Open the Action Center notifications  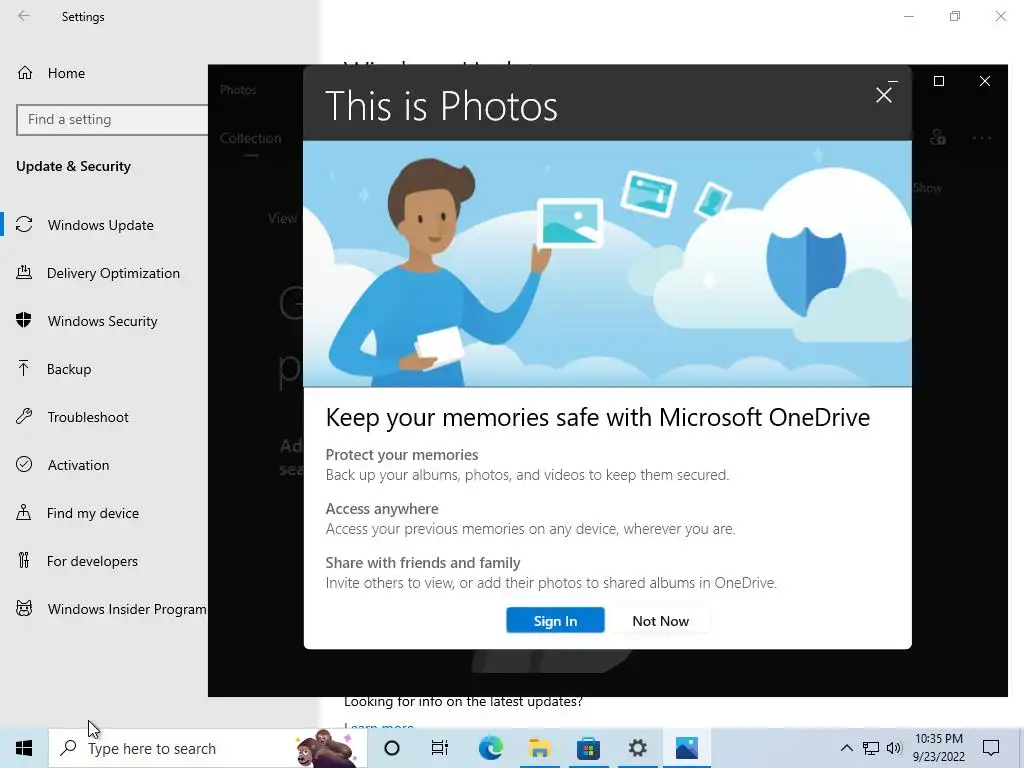[991, 748]
